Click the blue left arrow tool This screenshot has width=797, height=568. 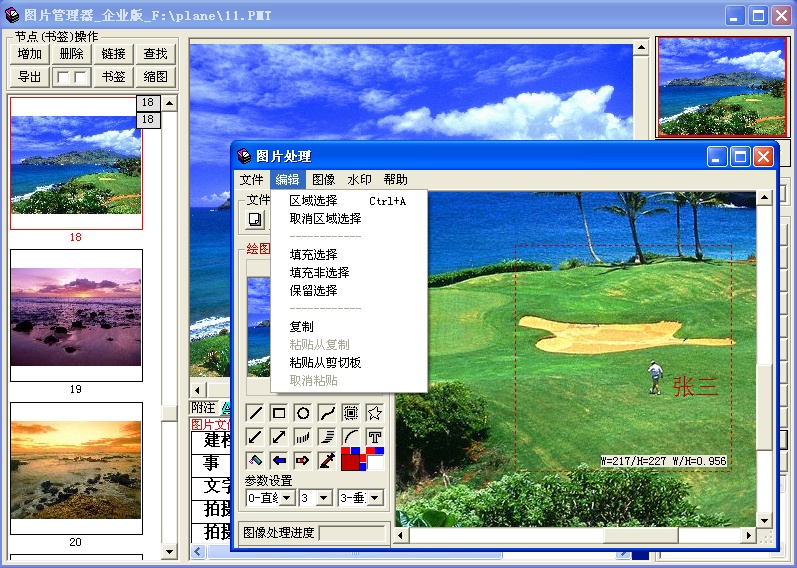(279, 461)
